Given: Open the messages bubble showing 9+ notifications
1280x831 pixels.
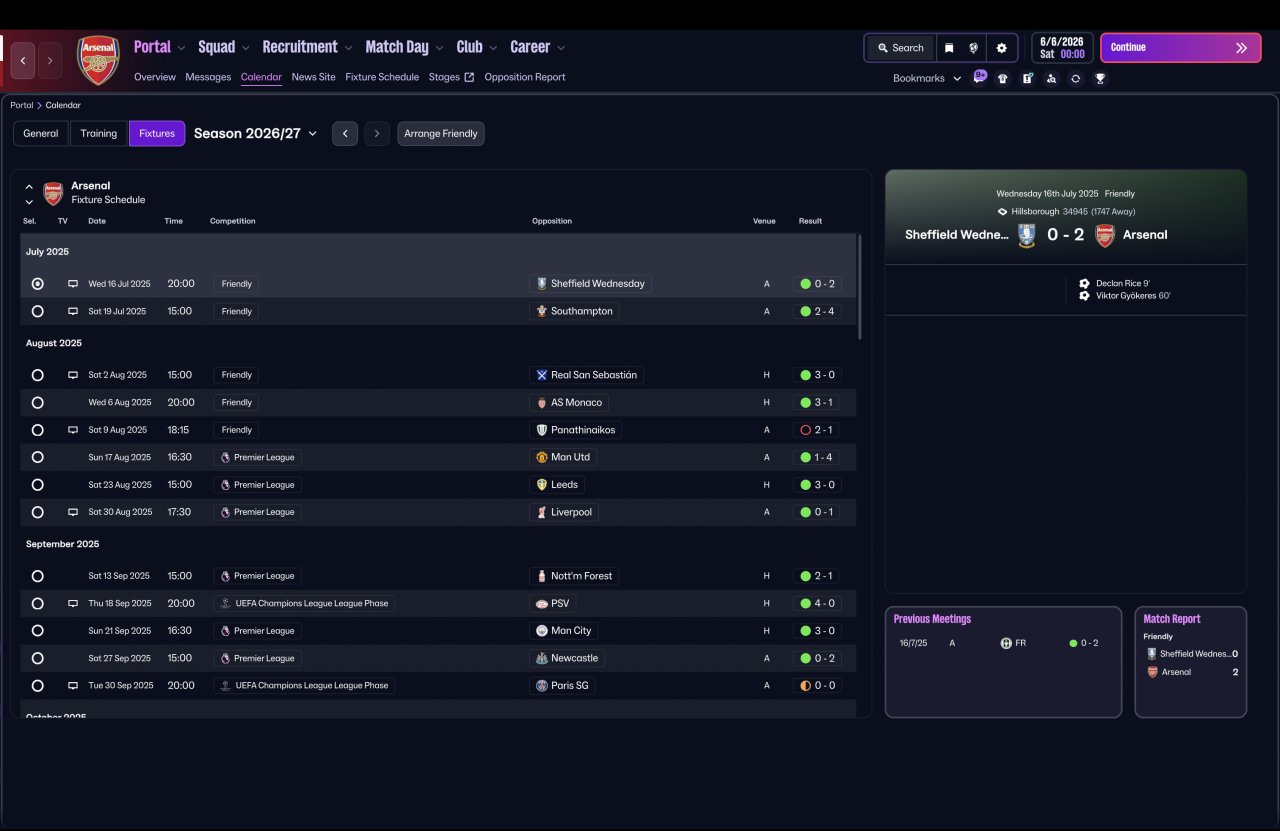Looking at the screenshot, I should (980, 77).
